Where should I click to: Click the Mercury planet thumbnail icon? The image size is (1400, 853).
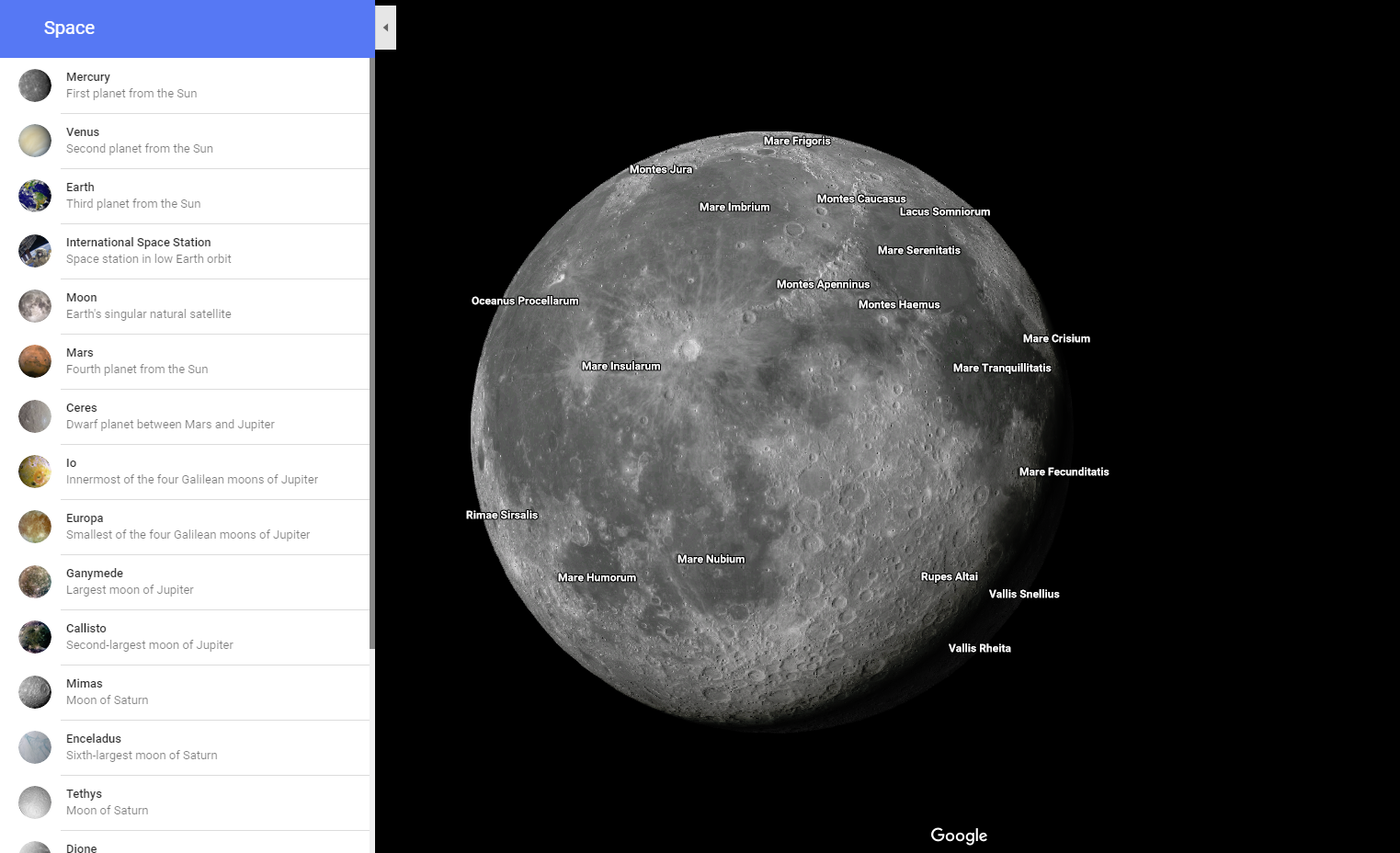point(35,85)
